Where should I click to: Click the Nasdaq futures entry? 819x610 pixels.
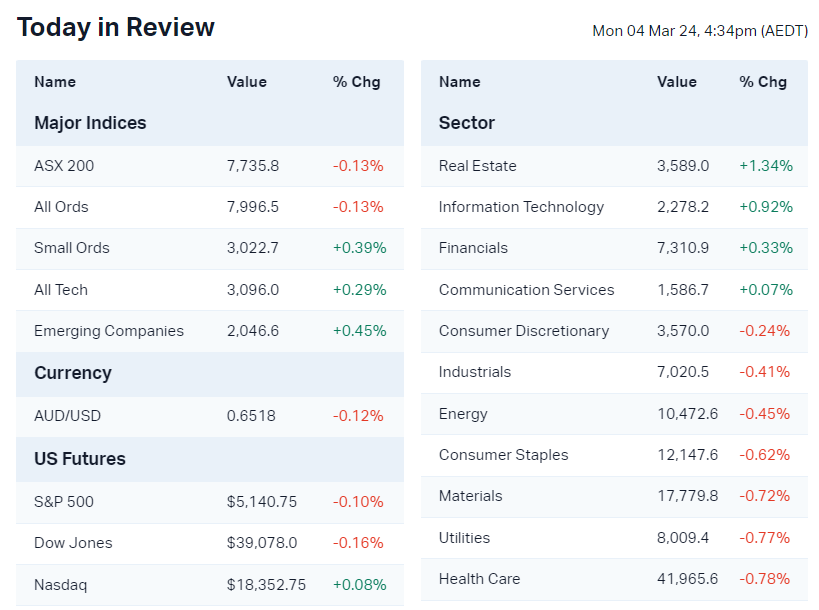click(60, 585)
